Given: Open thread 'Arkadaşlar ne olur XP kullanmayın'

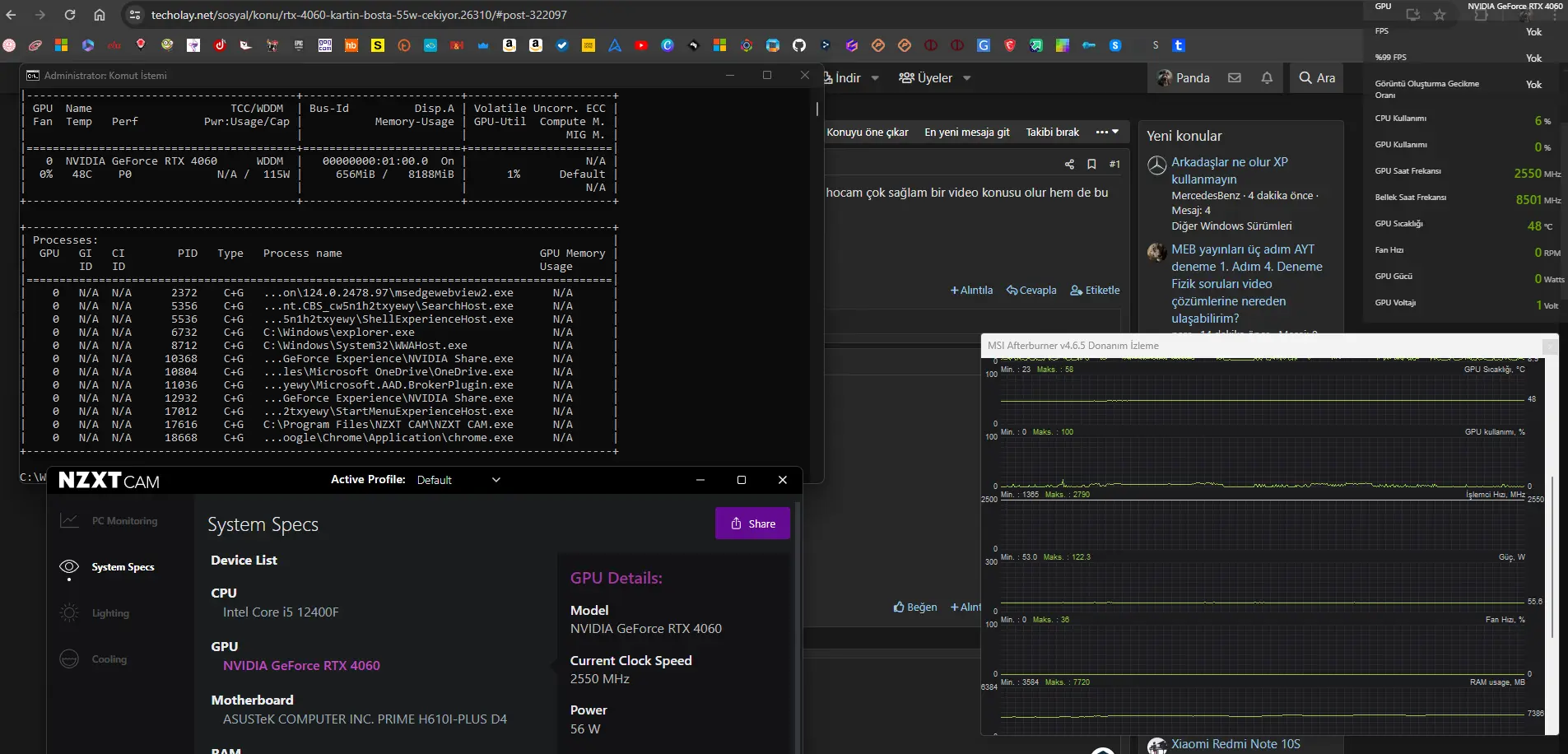Looking at the screenshot, I should (x=1230, y=170).
